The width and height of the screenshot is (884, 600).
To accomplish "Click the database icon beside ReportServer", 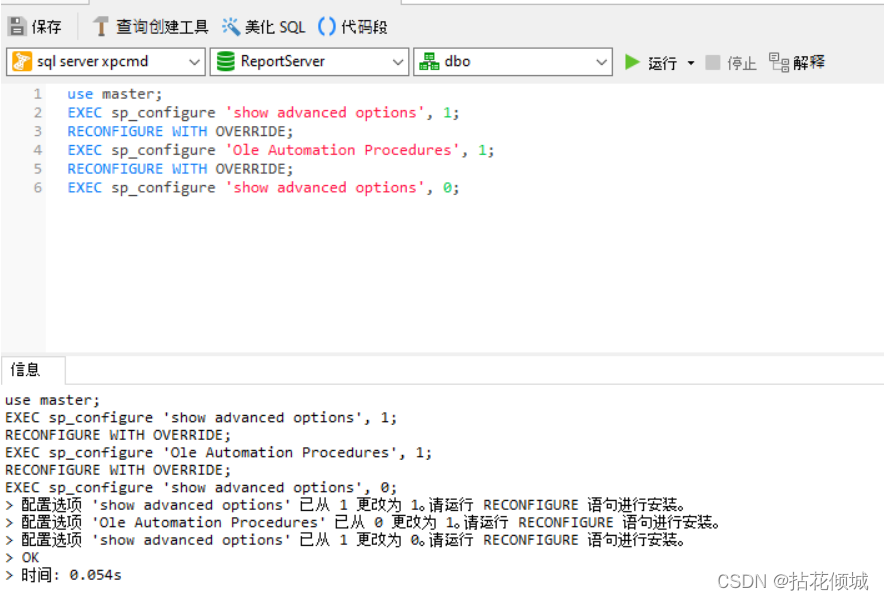I will pos(226,61).
